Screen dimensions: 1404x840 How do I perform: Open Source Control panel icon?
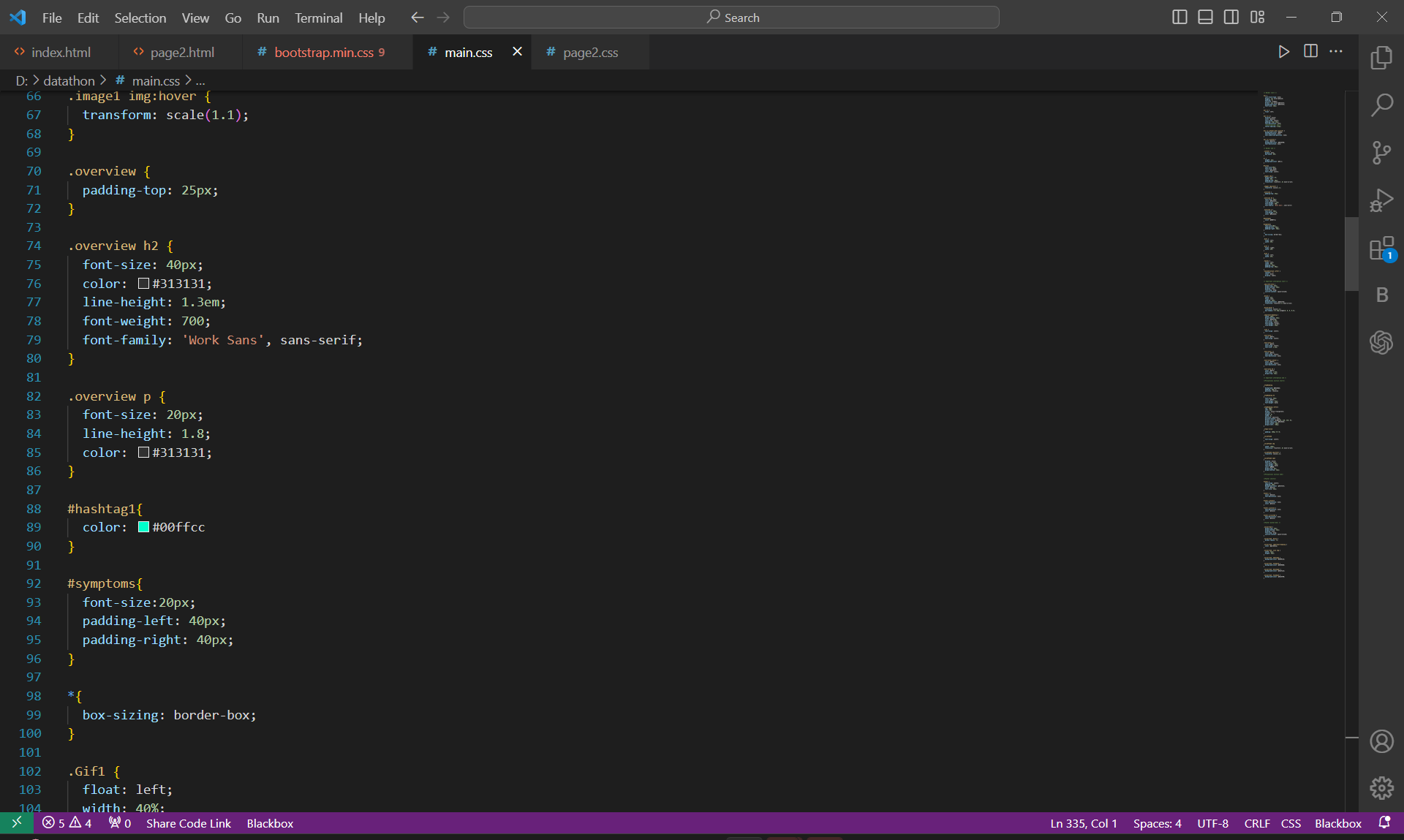point(1381,153)
